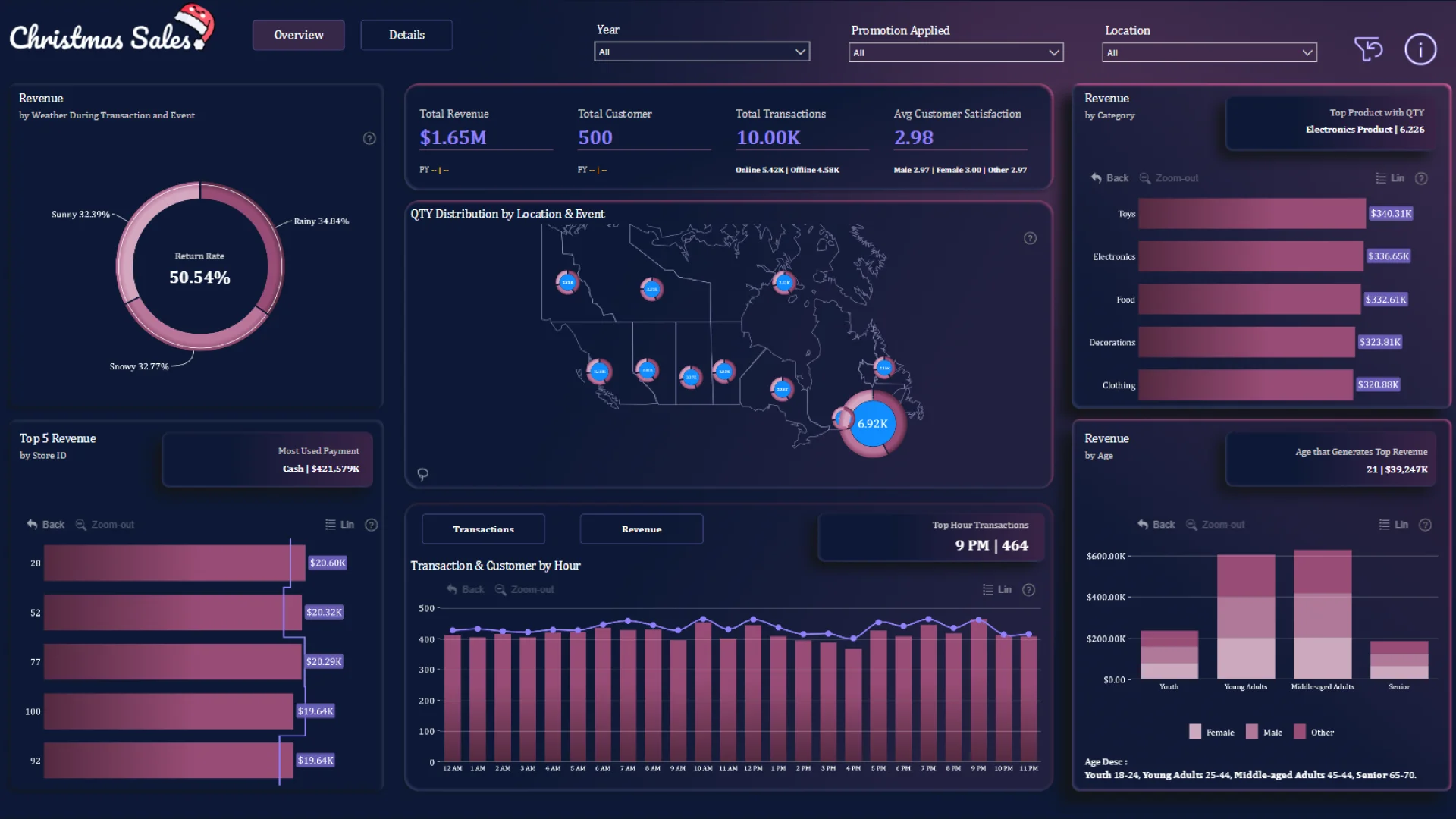1456x819 pixels.
Task: Click the Toys revenue bar
Action: 1252,213
